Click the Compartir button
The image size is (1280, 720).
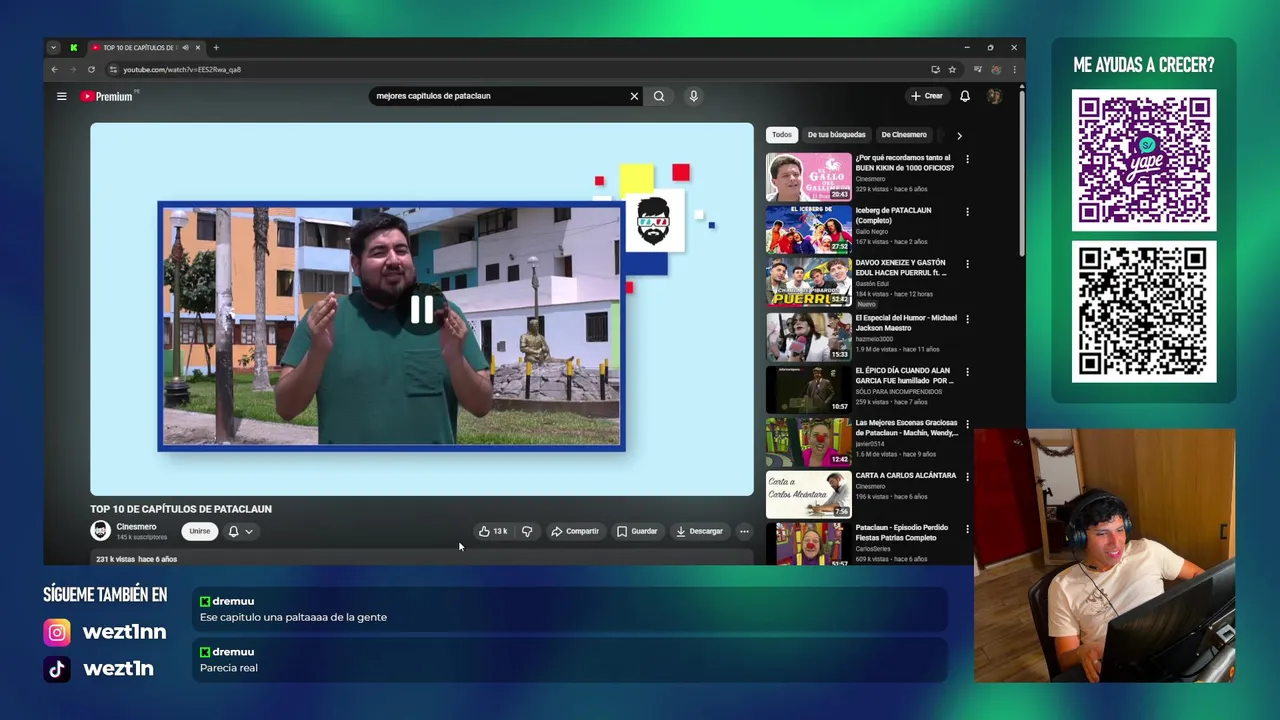575,531
